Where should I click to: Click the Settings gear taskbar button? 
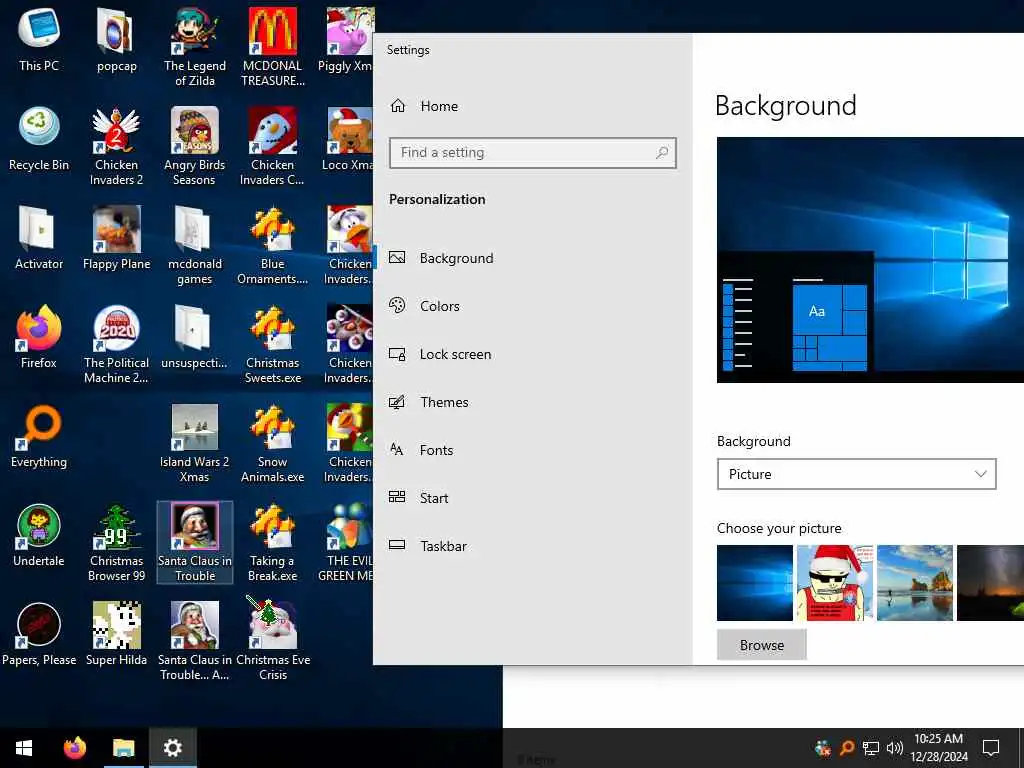pyautogui.click(x=172, y=748)
